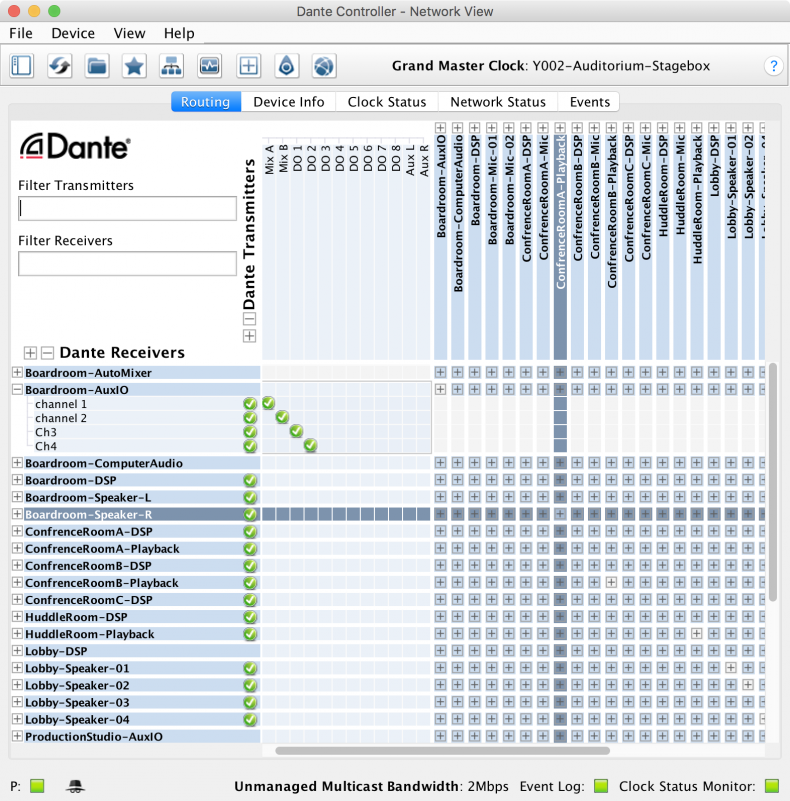
Task: Click the globe domain toolbar icon
Action: [x=324, y=66]
